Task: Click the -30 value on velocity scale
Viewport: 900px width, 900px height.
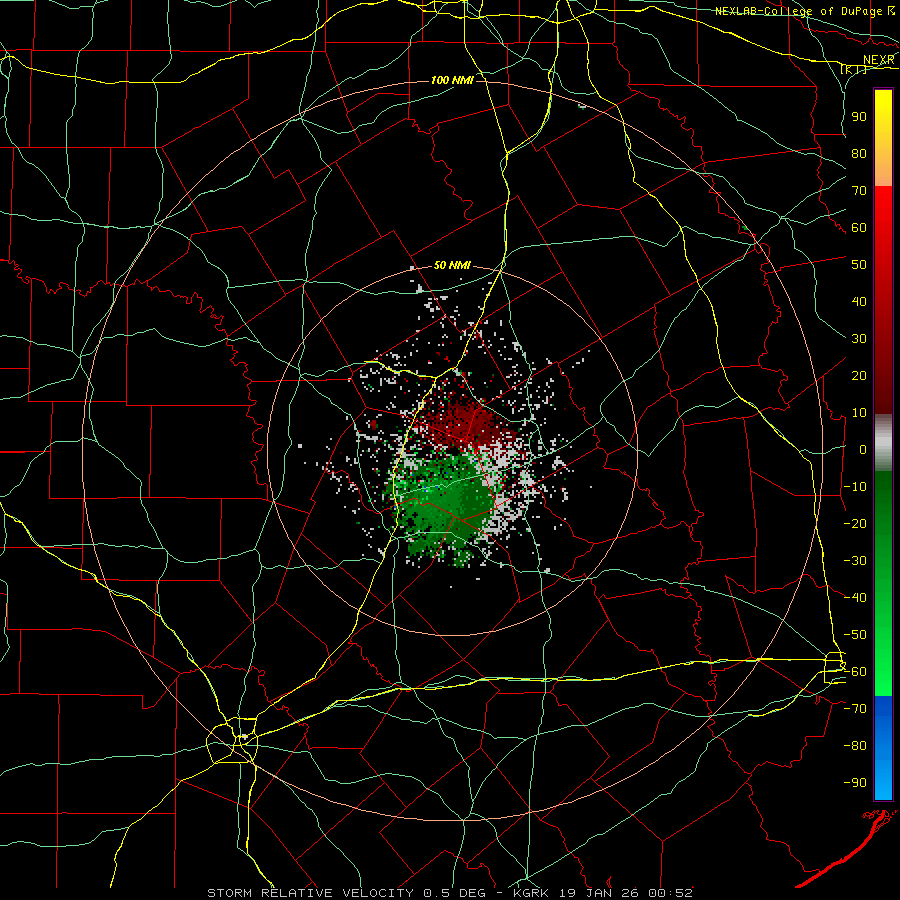Action: [855, 561]
